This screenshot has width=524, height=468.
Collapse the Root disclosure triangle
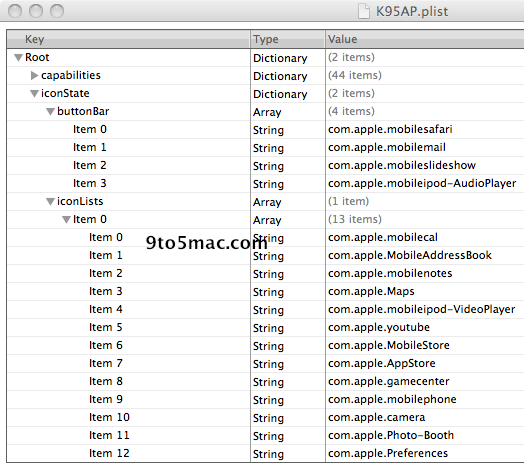(18, 57)
